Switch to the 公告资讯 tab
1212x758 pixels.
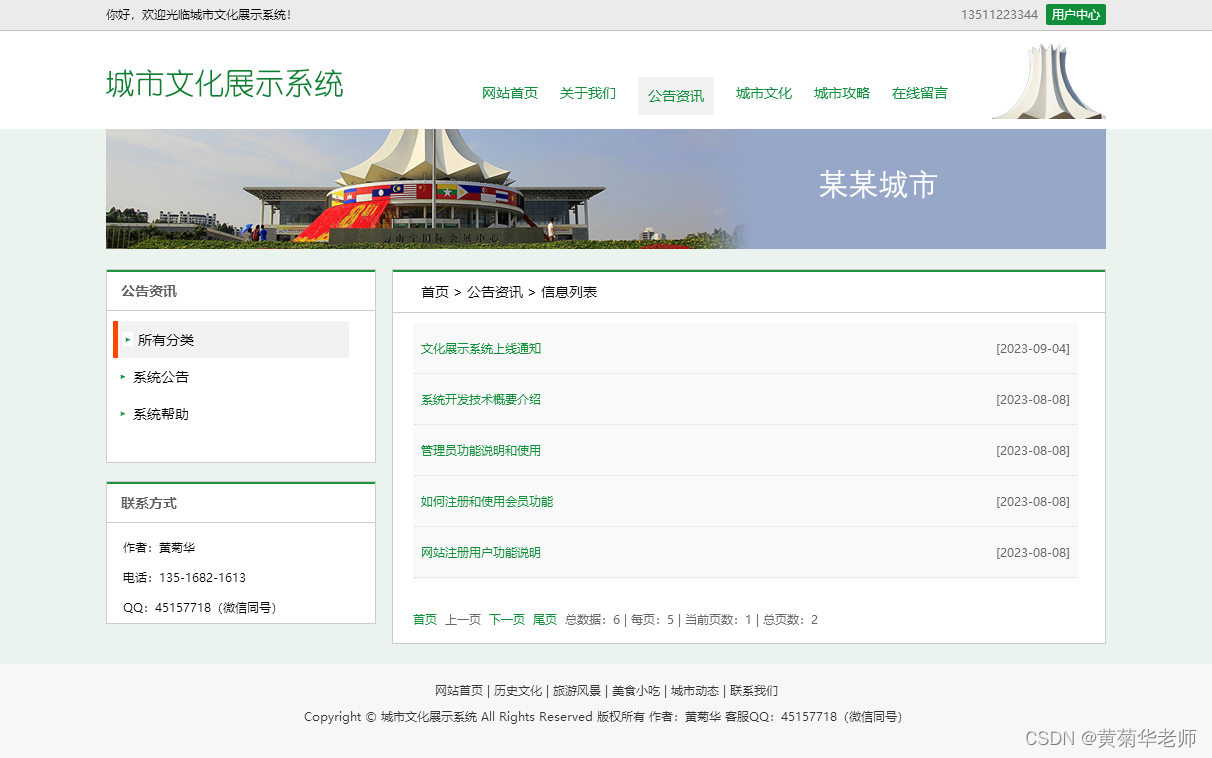[675, 95]
